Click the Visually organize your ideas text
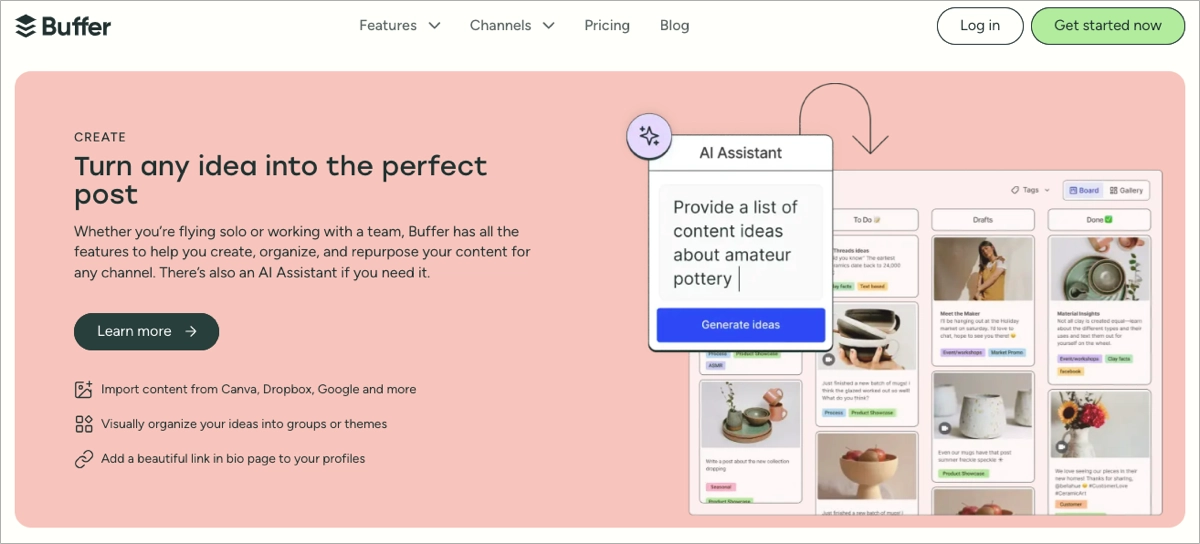The image size is (1200, 544). point(244,424)
